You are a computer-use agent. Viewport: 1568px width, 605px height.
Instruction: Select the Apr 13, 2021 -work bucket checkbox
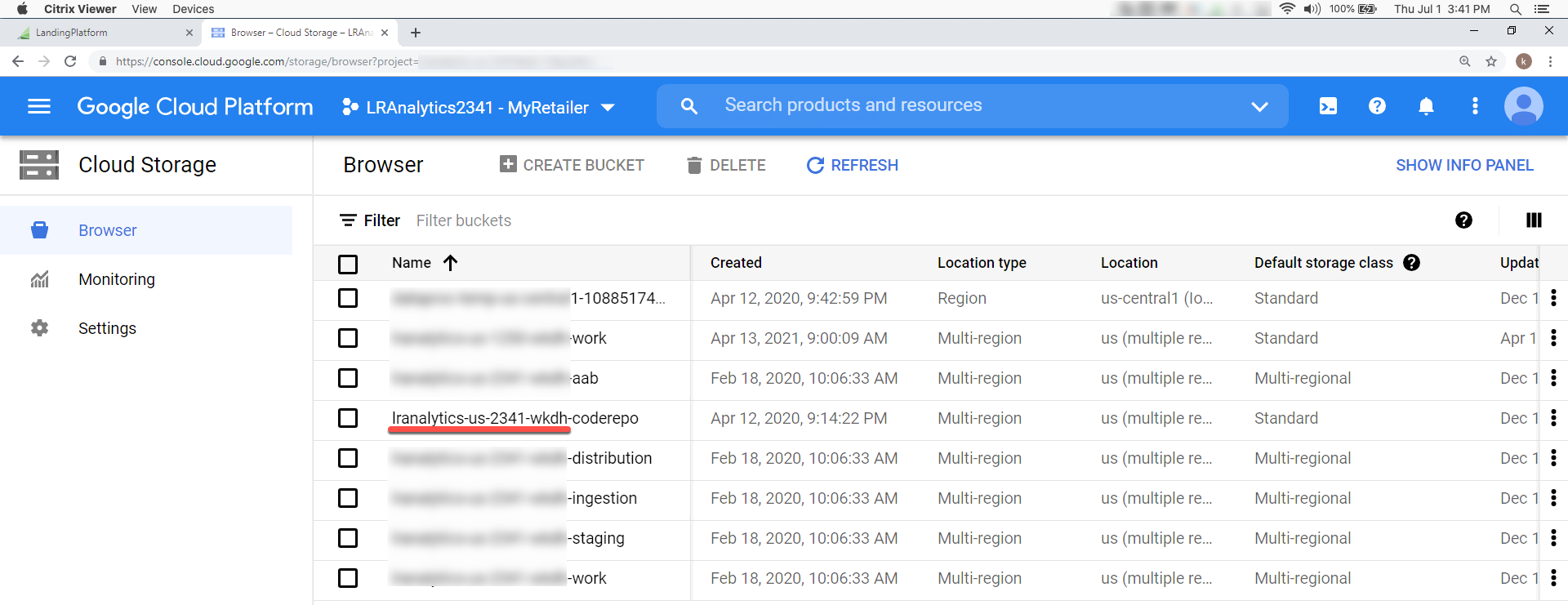tap(348, 338)
